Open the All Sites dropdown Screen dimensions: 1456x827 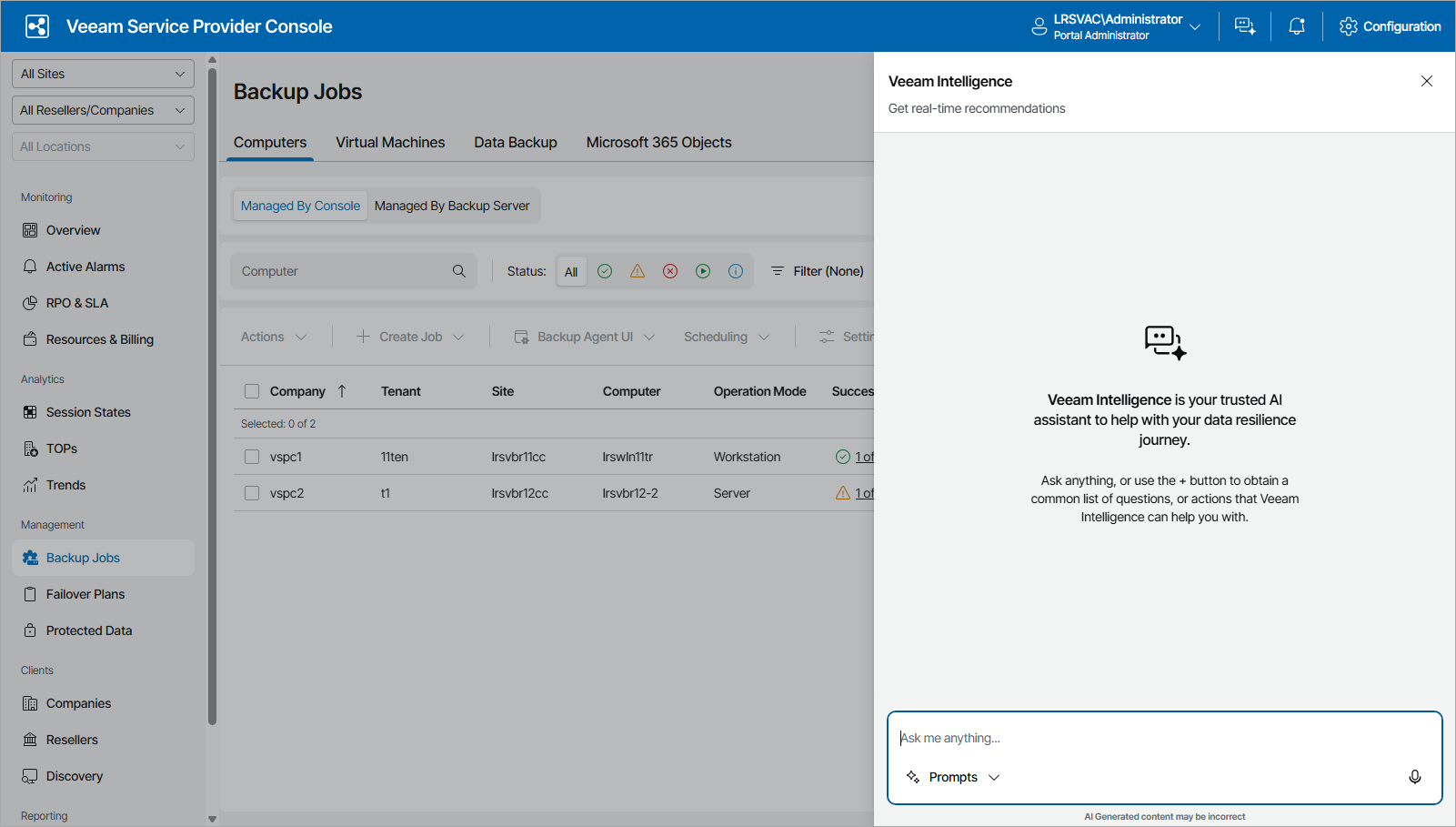tap(103, 74)
